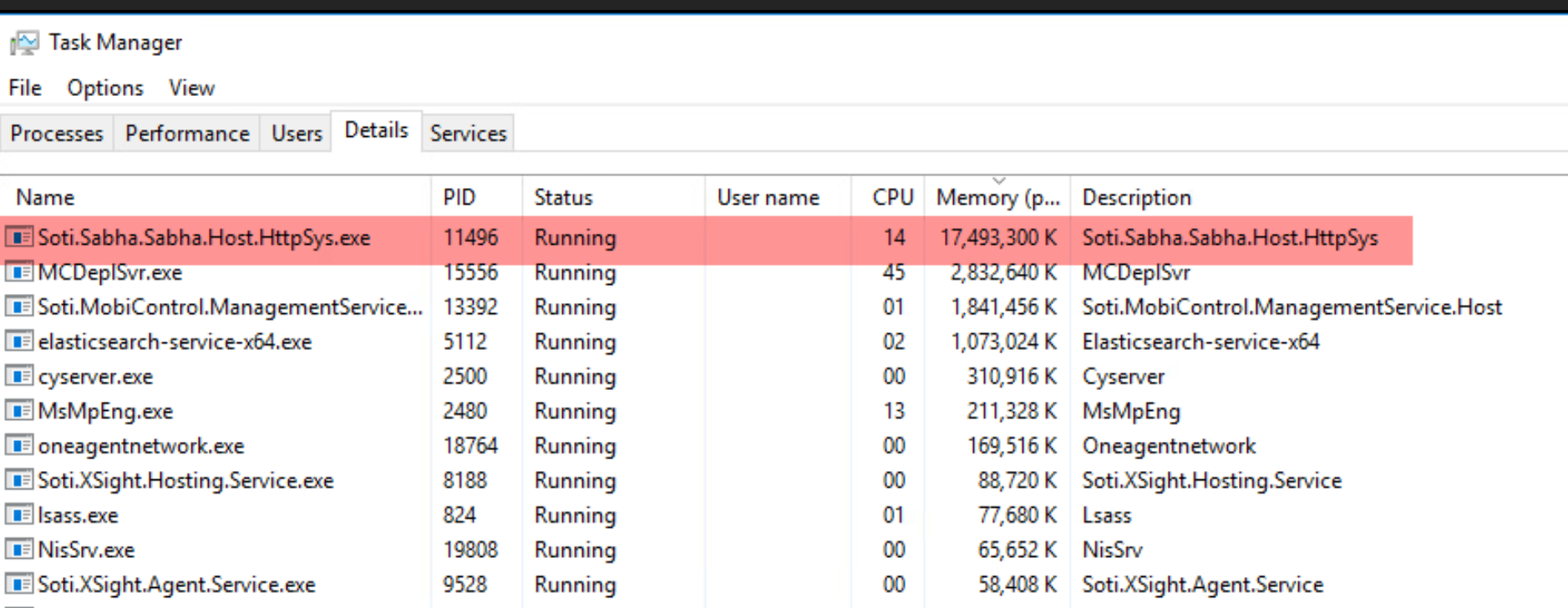The image size is (1568, 608).
Task: Select the oneagentnetwork.exe row
Action: click(141, 446)
